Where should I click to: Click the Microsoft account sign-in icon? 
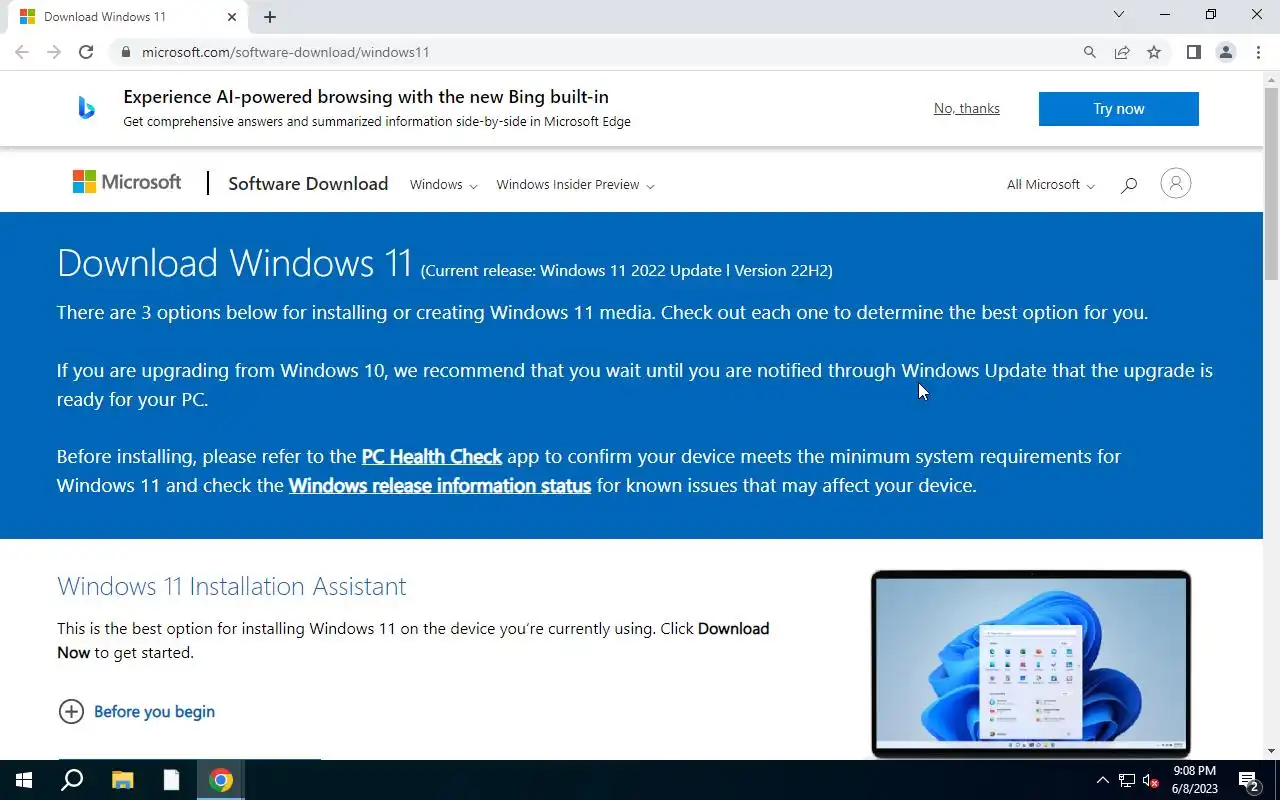(x=1175, y=183)
